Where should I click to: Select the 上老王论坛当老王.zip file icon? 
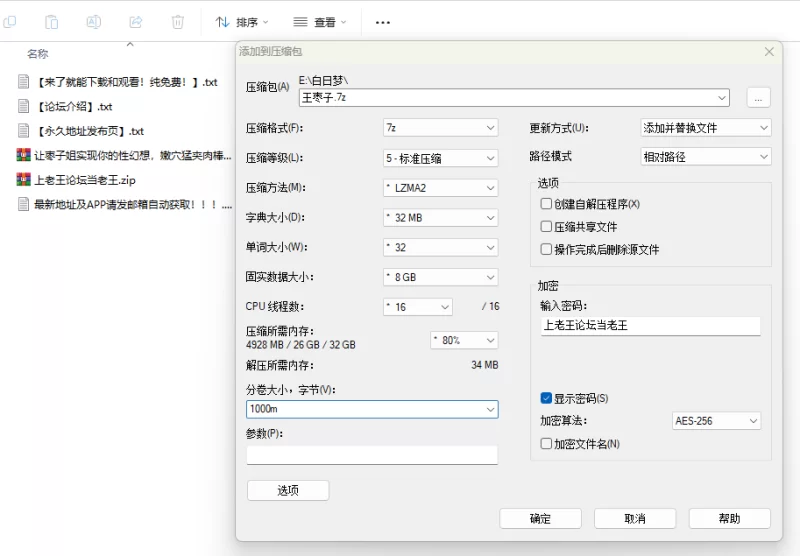(24, 180)
